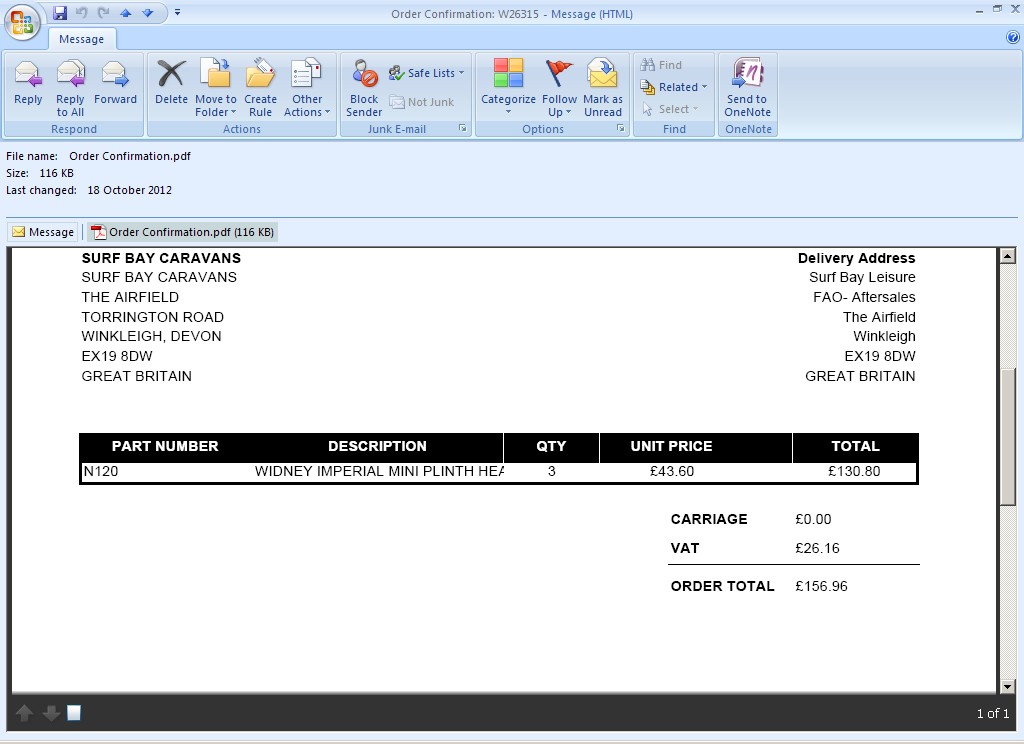Expand the Other Actions menu
This screenshot has height=744, width=1024.
click(307, 86)
